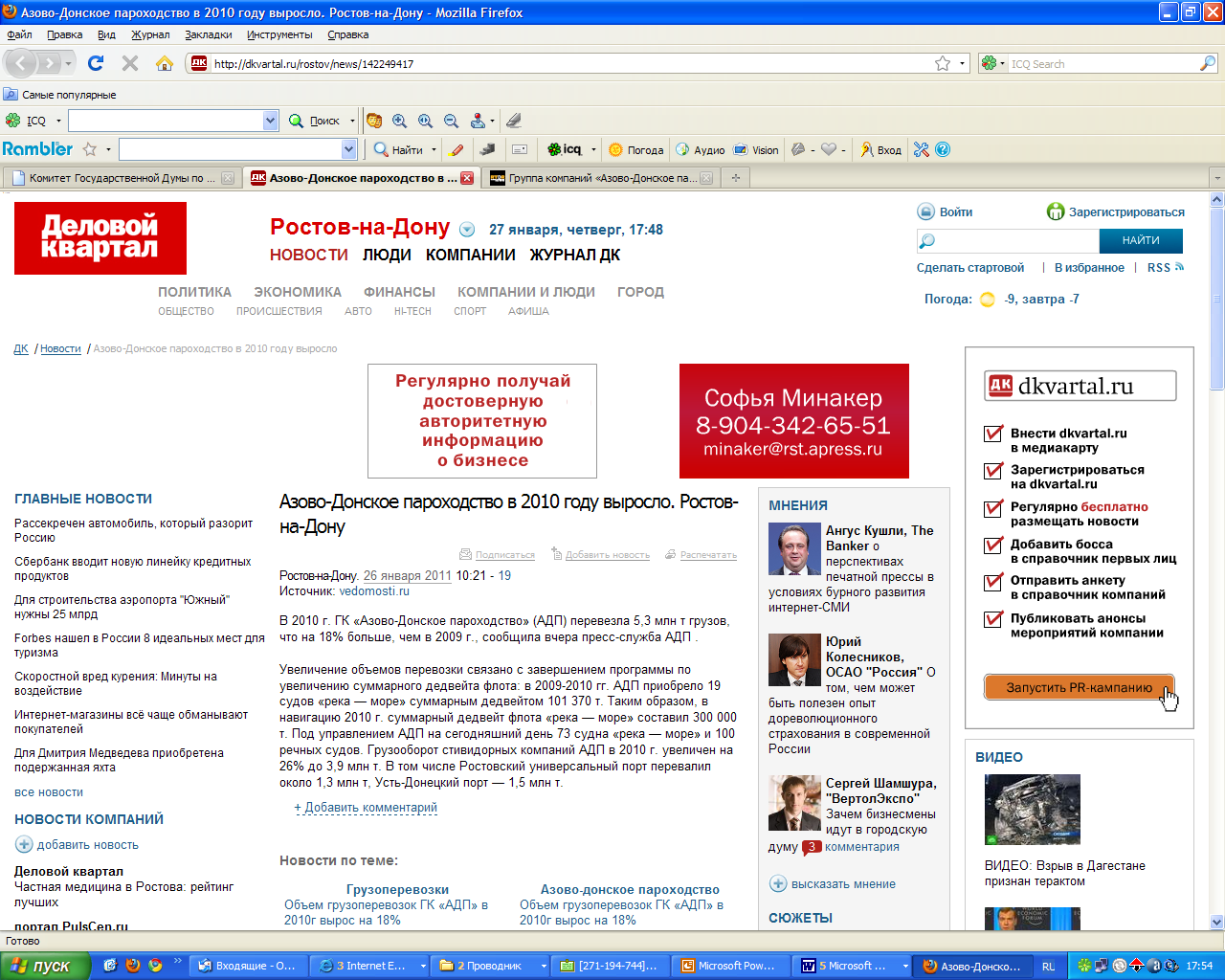Viewport: 1225px width, 980px height.
Task: Click the ICQ toolbar zoom-in magnifier
Action: (x=400, y=121)
